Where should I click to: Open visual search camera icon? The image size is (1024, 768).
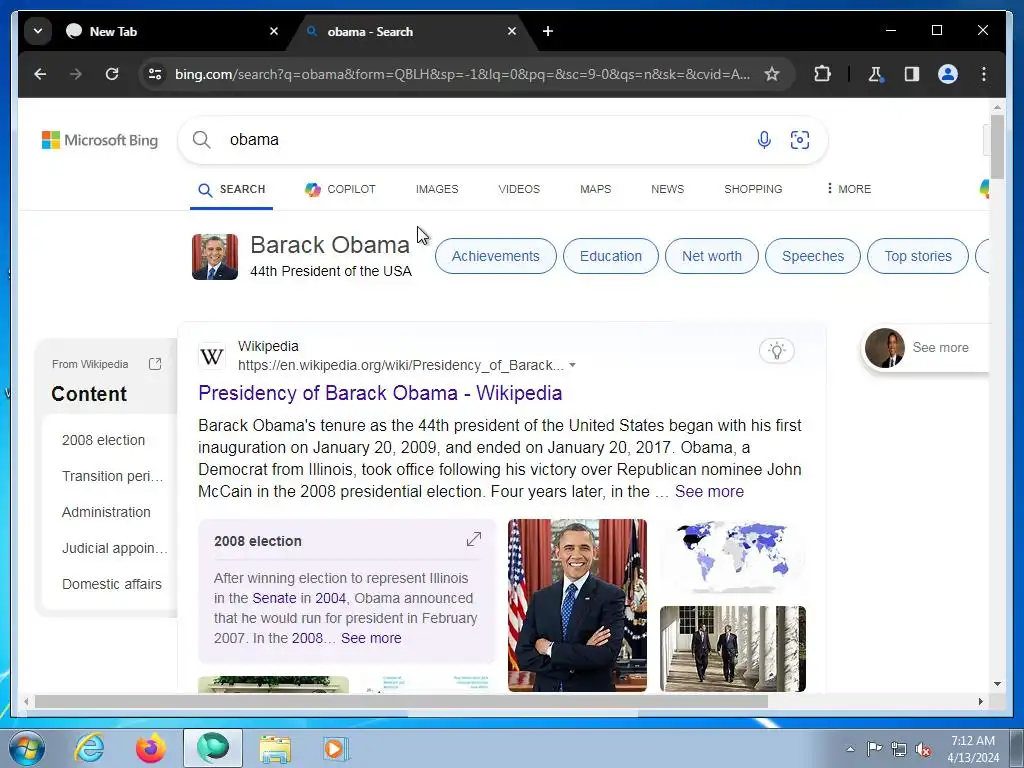click(x=800, y=140)
